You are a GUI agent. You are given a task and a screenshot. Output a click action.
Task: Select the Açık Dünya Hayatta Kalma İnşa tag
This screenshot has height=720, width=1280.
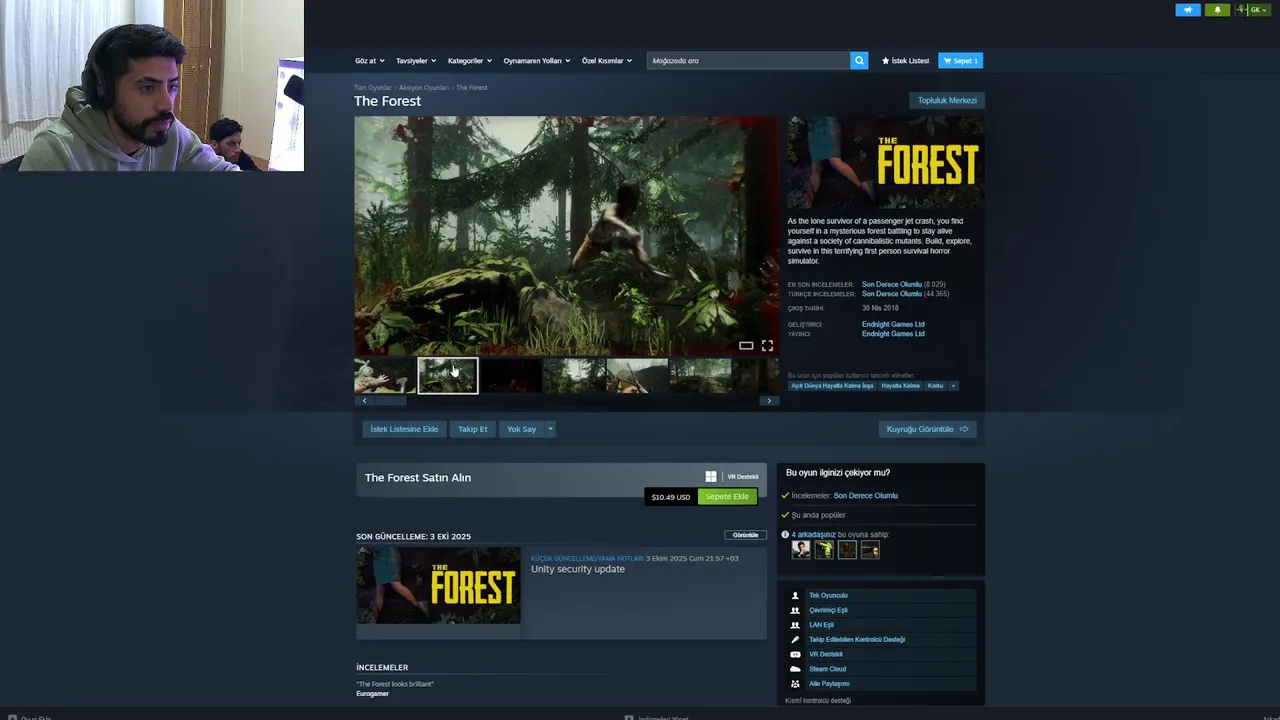[833, 386]
